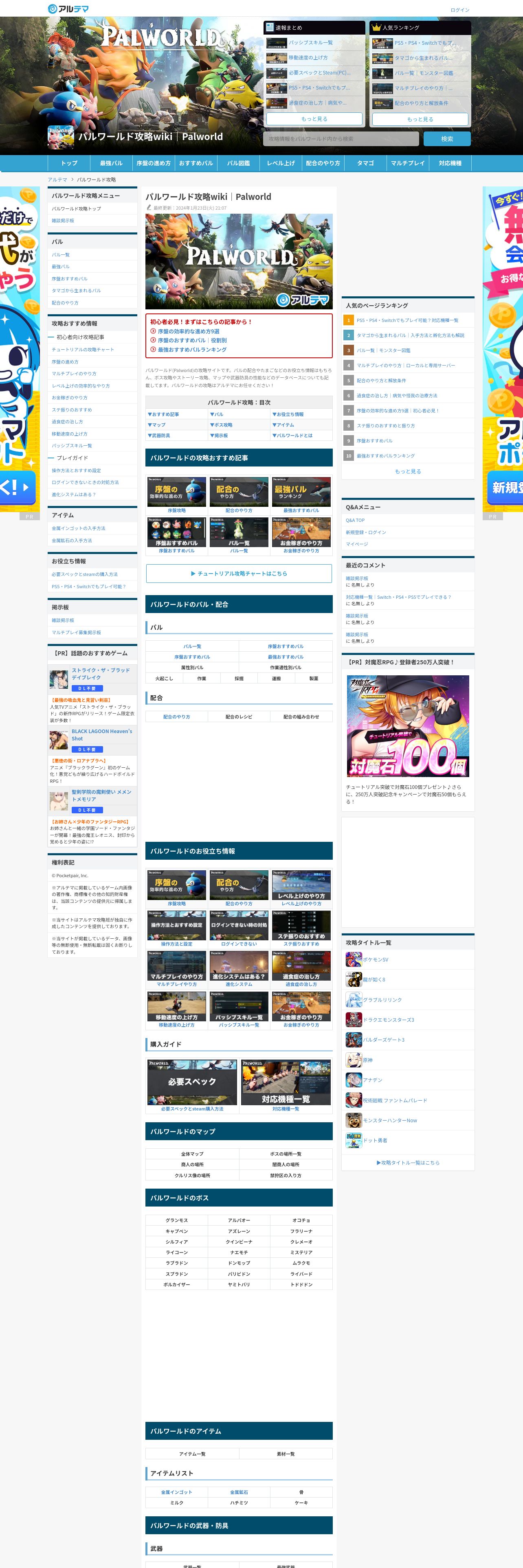
Task: Click ログイン link at top right
Action: click(460, 10)
